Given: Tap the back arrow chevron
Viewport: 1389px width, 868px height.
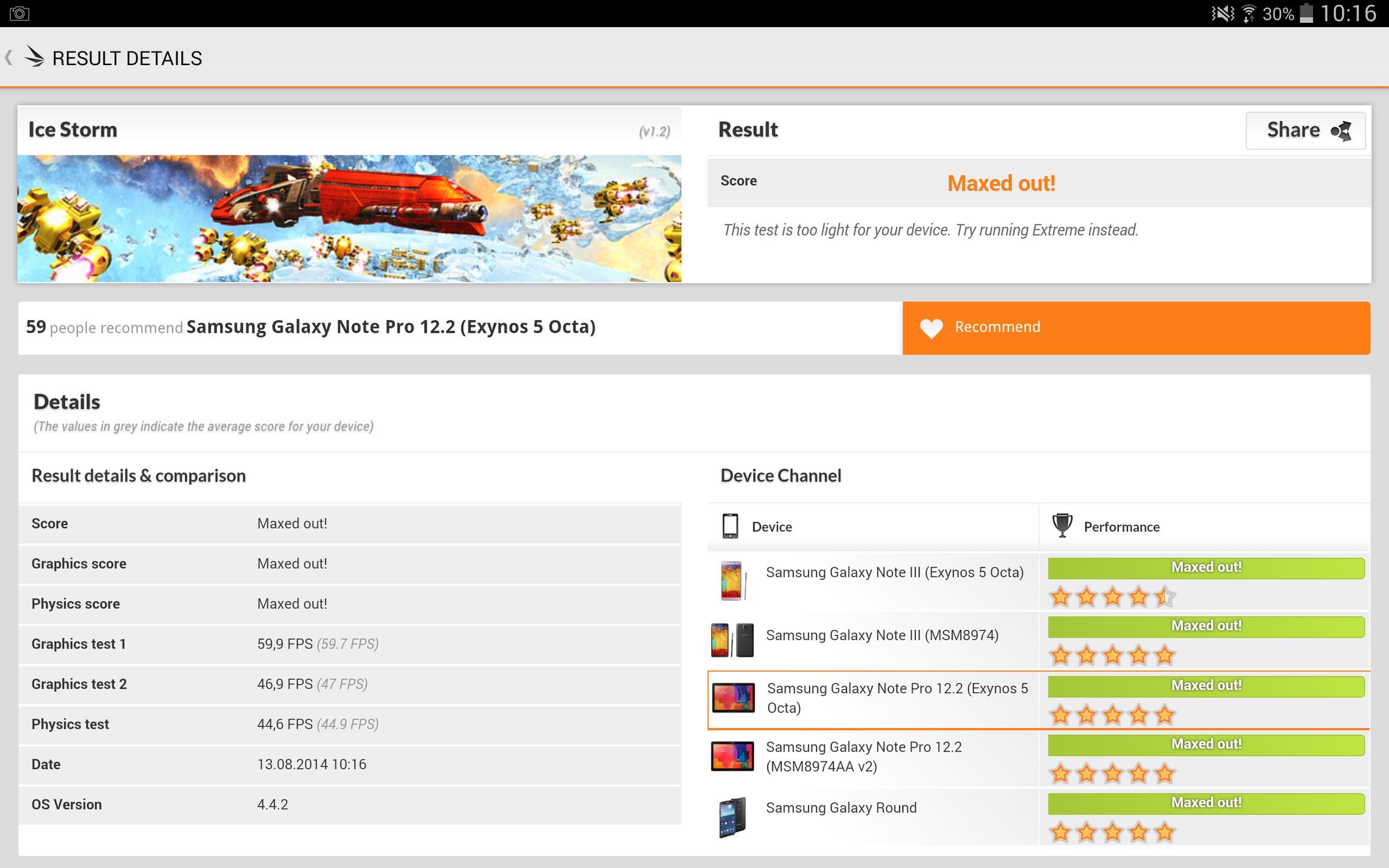Looking at the screenshot, I should 9,58.
